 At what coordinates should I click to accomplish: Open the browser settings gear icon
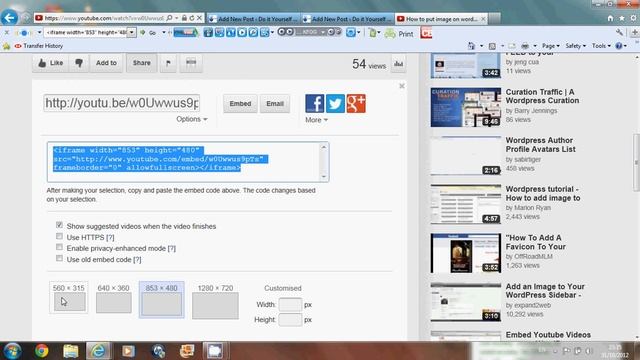633,18
